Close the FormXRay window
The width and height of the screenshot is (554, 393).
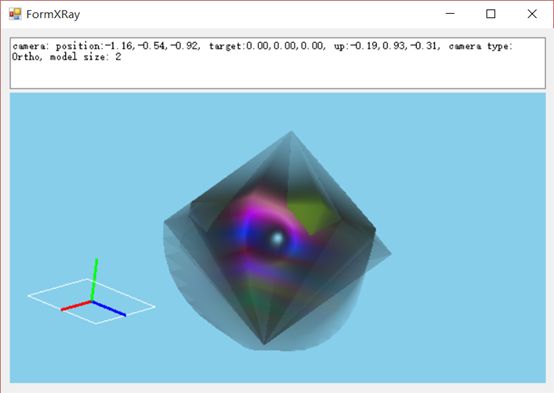click(532, 14)
